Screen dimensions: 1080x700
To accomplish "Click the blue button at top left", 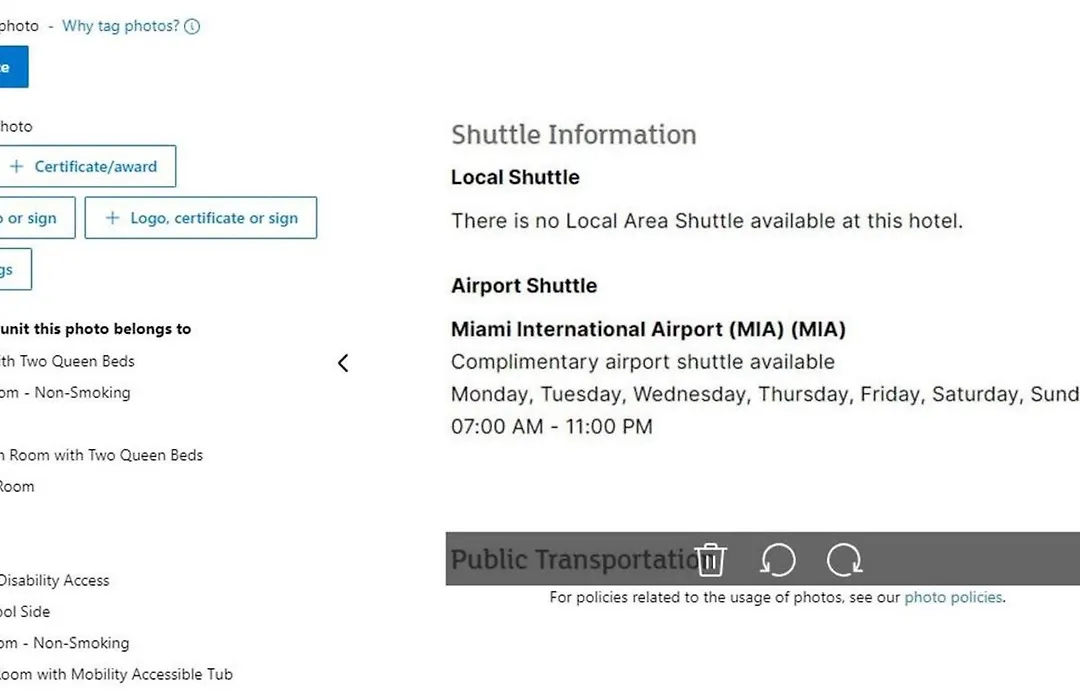I will click(x=13, y=67).
